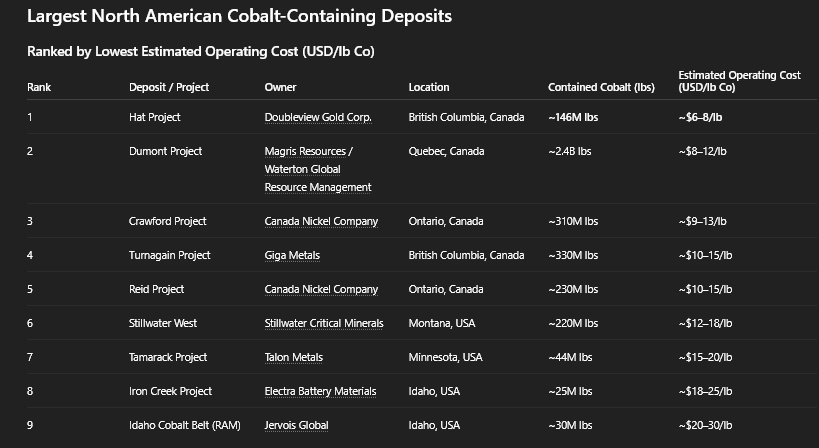Click the Contained Cobalt (lbs) column header
The image size is (819, 448).
(601, 87)
